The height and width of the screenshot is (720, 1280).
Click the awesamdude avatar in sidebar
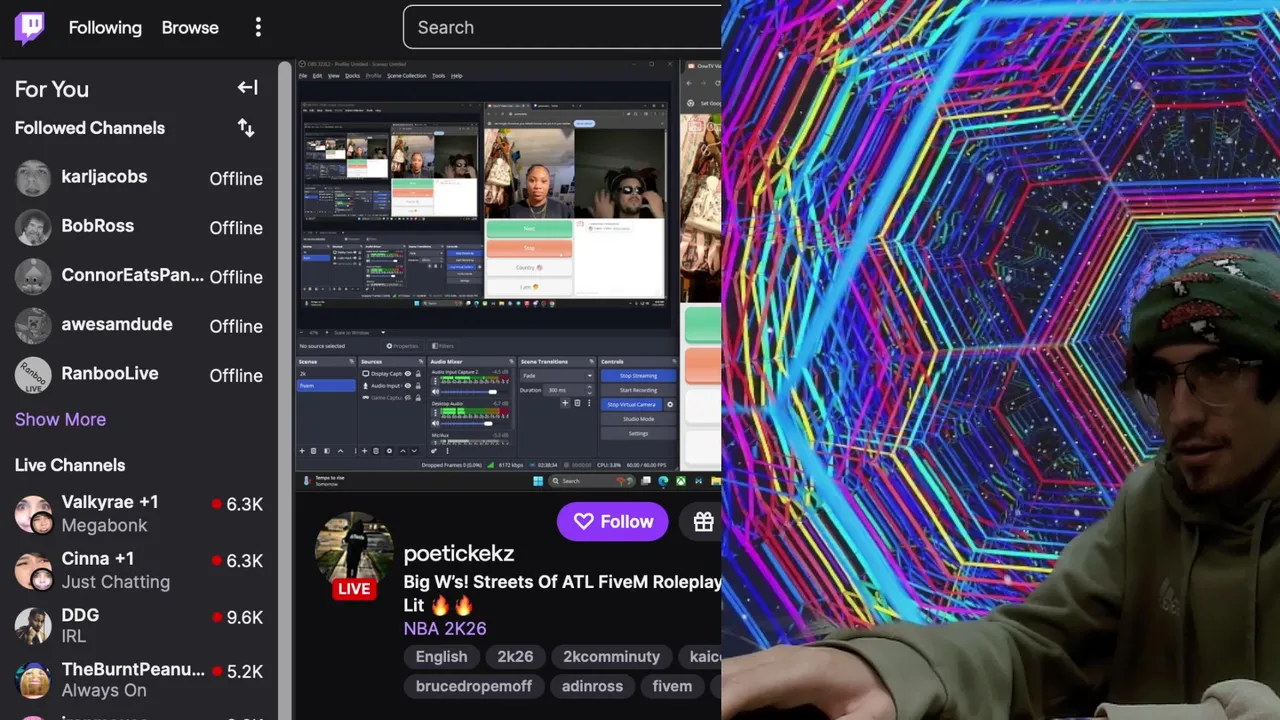pos(33,325)
